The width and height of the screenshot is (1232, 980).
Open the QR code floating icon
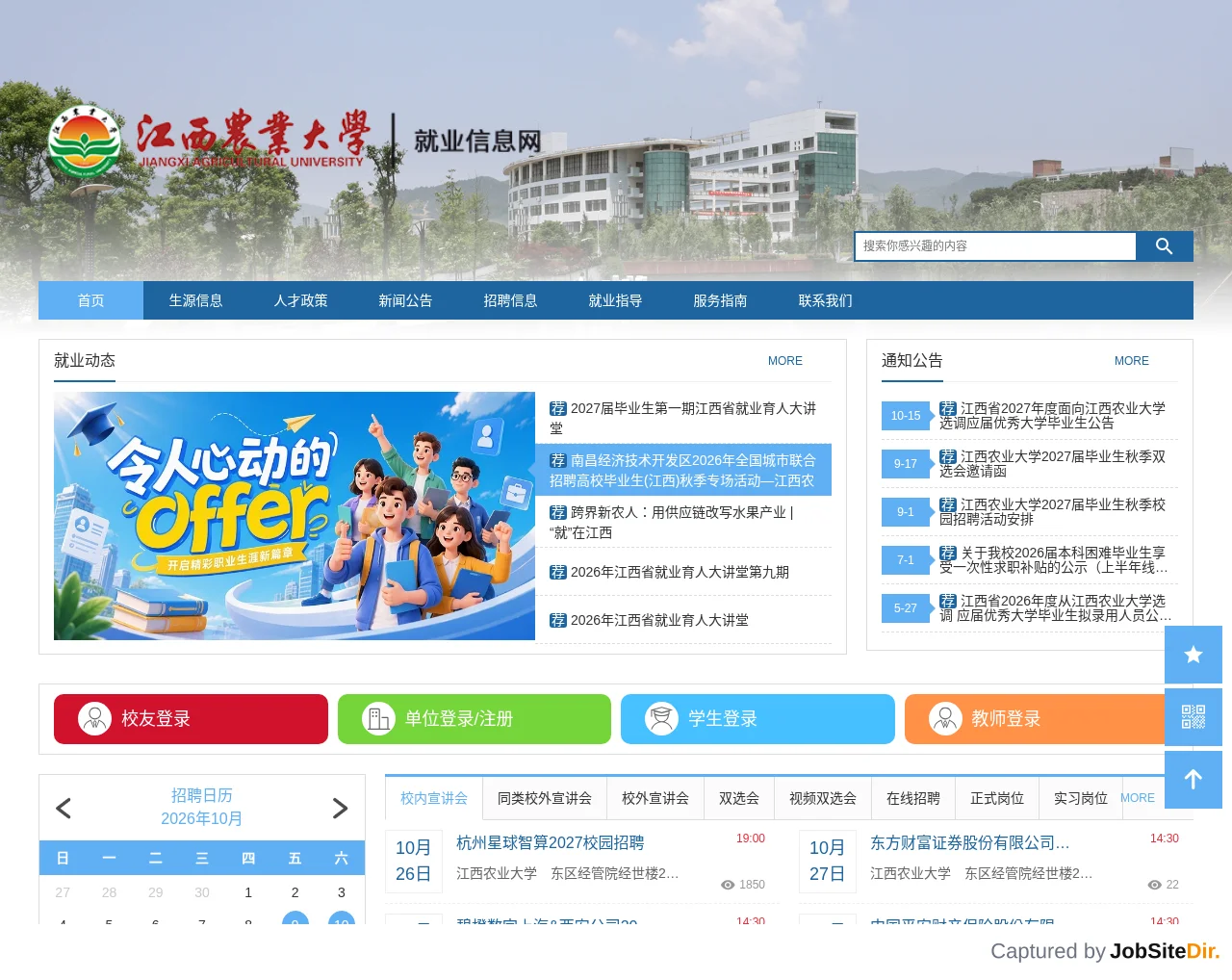[1193, 717]
